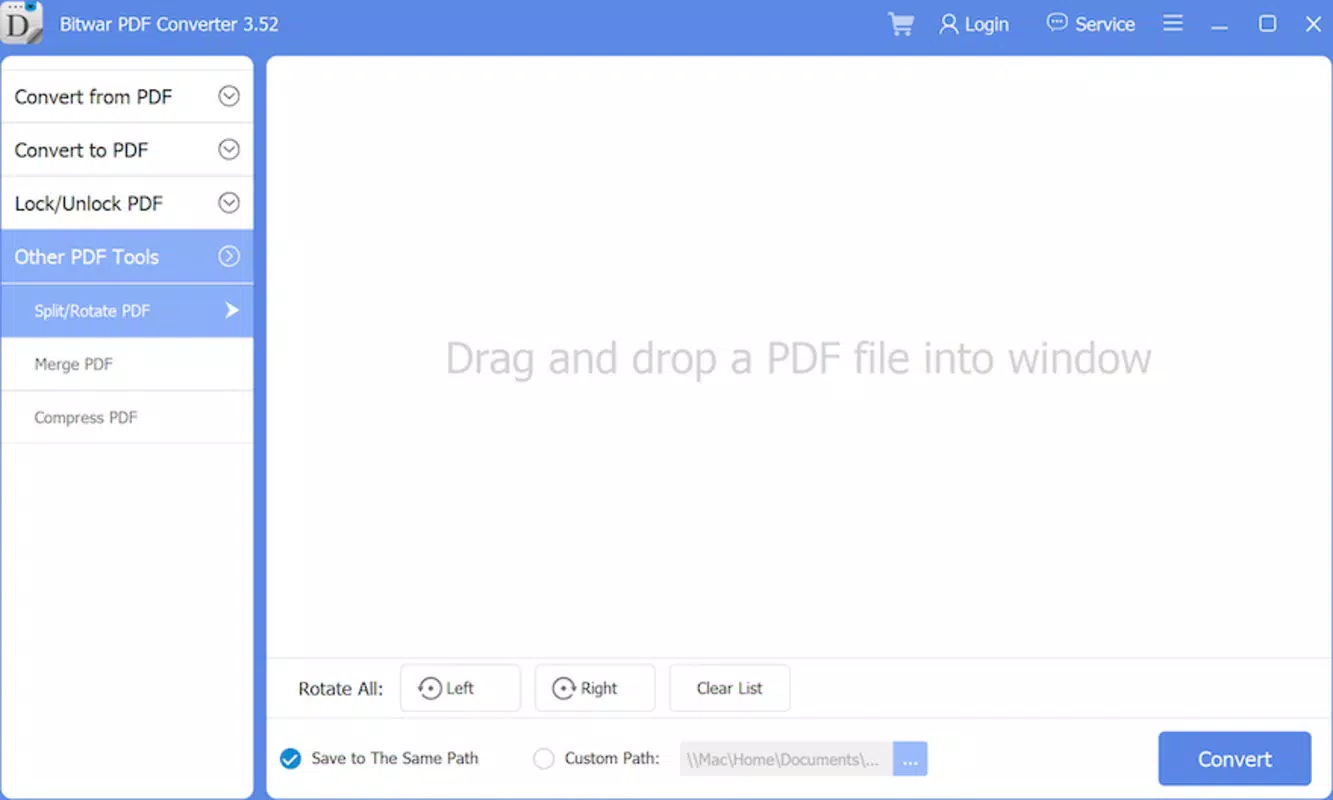This screenshot has height=800, width=1333.
Task: Rotate all pages Left
Action: pyautogui.click(x=460, y=688)
